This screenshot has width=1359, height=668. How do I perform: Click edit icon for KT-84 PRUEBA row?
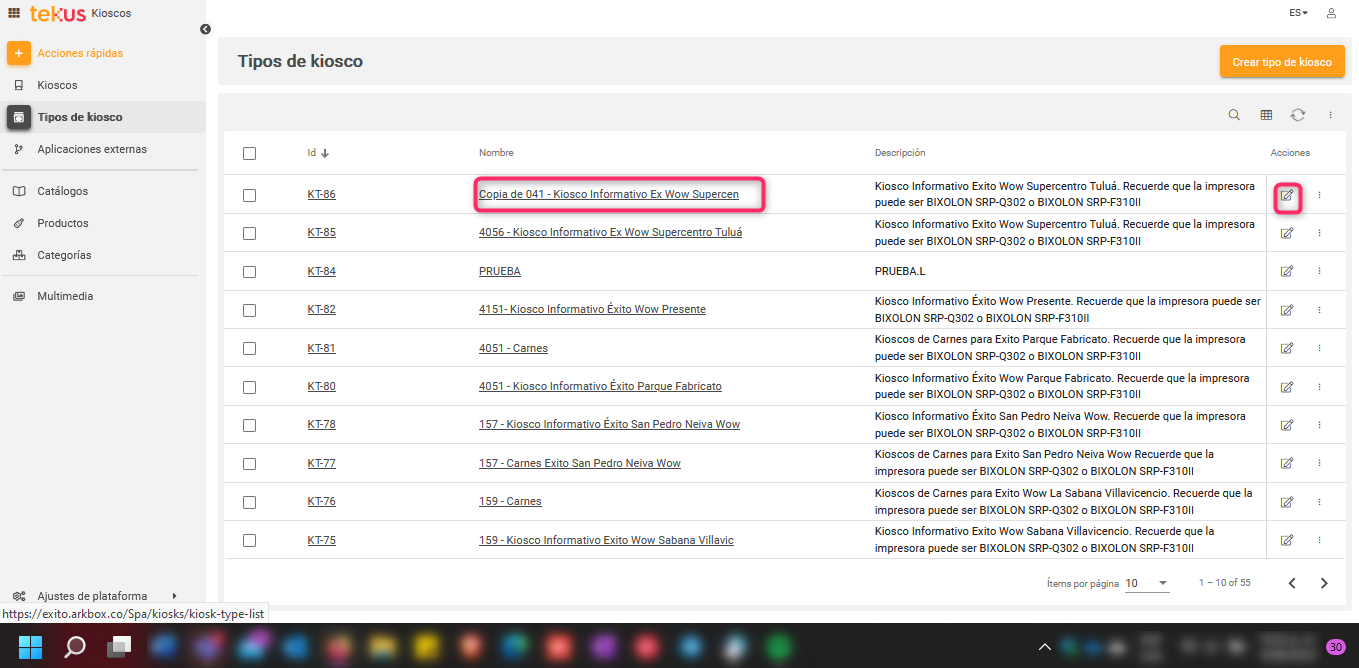[1287, 271]
